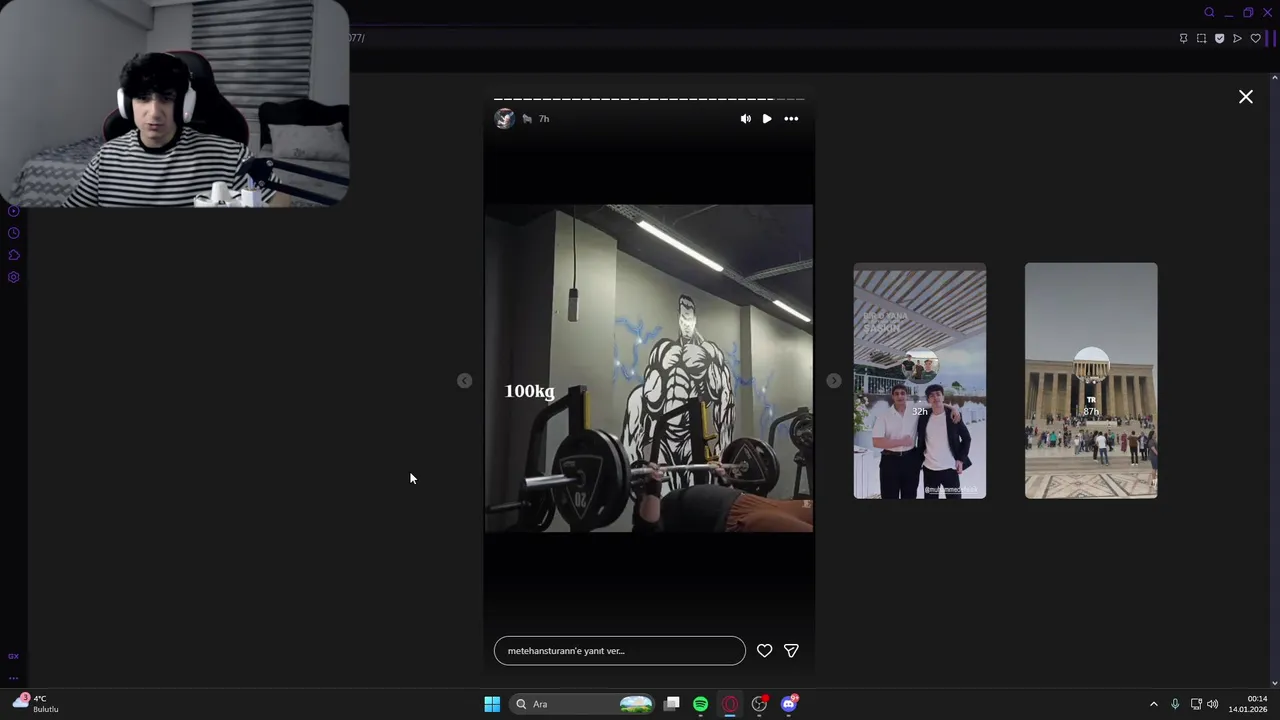Click the microphone icon in the system tray
Screen dimensions: 1280x720
[x=1175, y=704]
